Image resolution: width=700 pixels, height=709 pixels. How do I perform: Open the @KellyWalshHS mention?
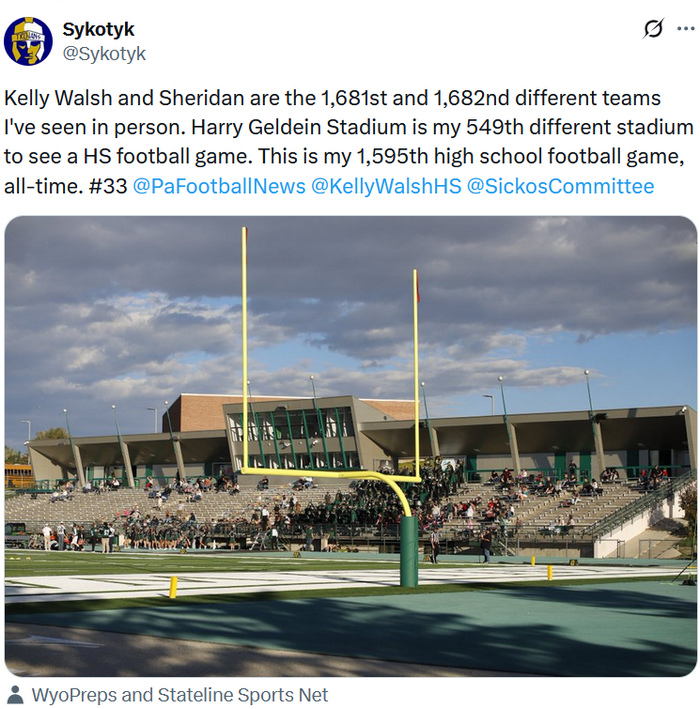[x=385, y=186]
